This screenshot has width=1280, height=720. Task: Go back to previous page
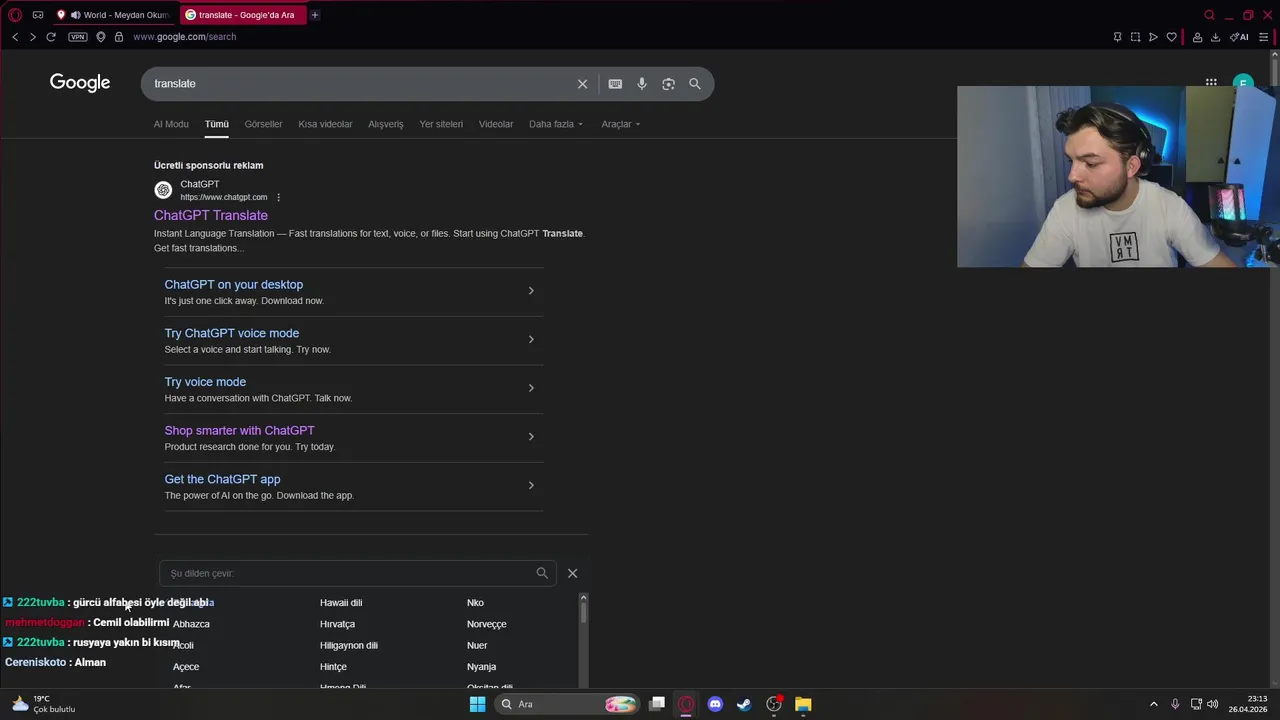tap(15, 37)
